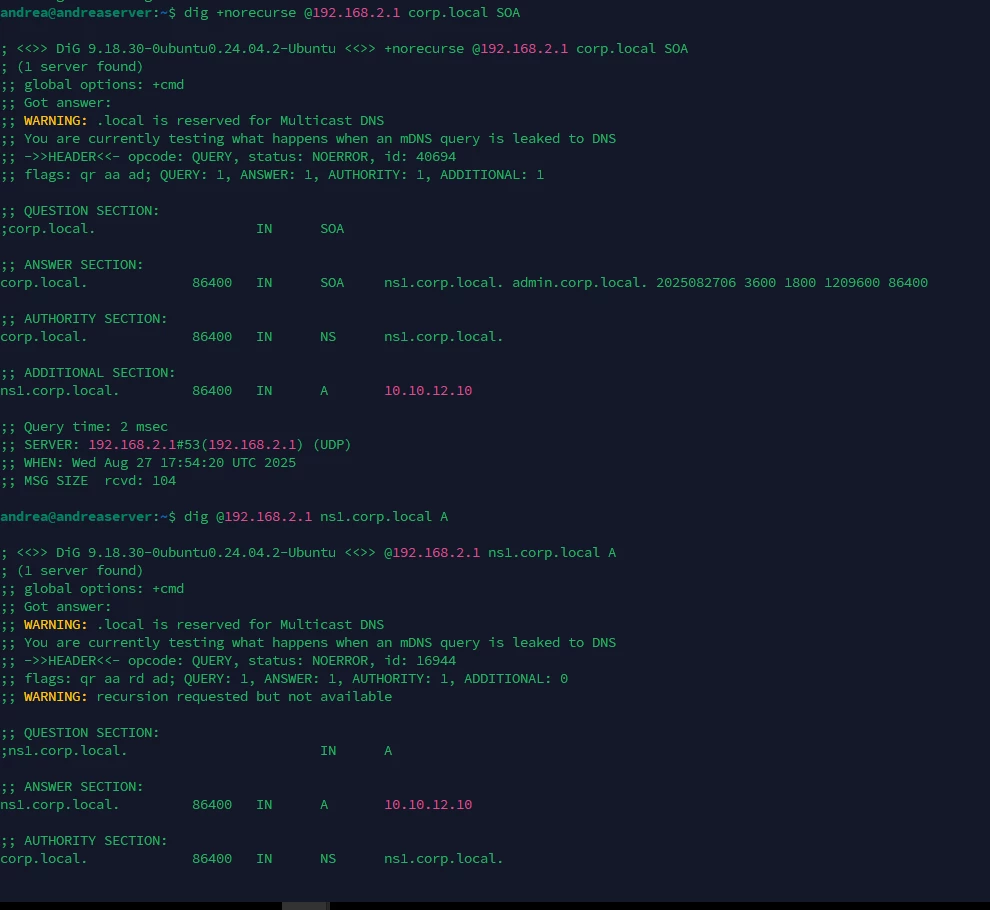Viewport: 990px width, 910px height.
Task: Click the 'recursion requested but not available' warning
Action: [x=244, y=697]
